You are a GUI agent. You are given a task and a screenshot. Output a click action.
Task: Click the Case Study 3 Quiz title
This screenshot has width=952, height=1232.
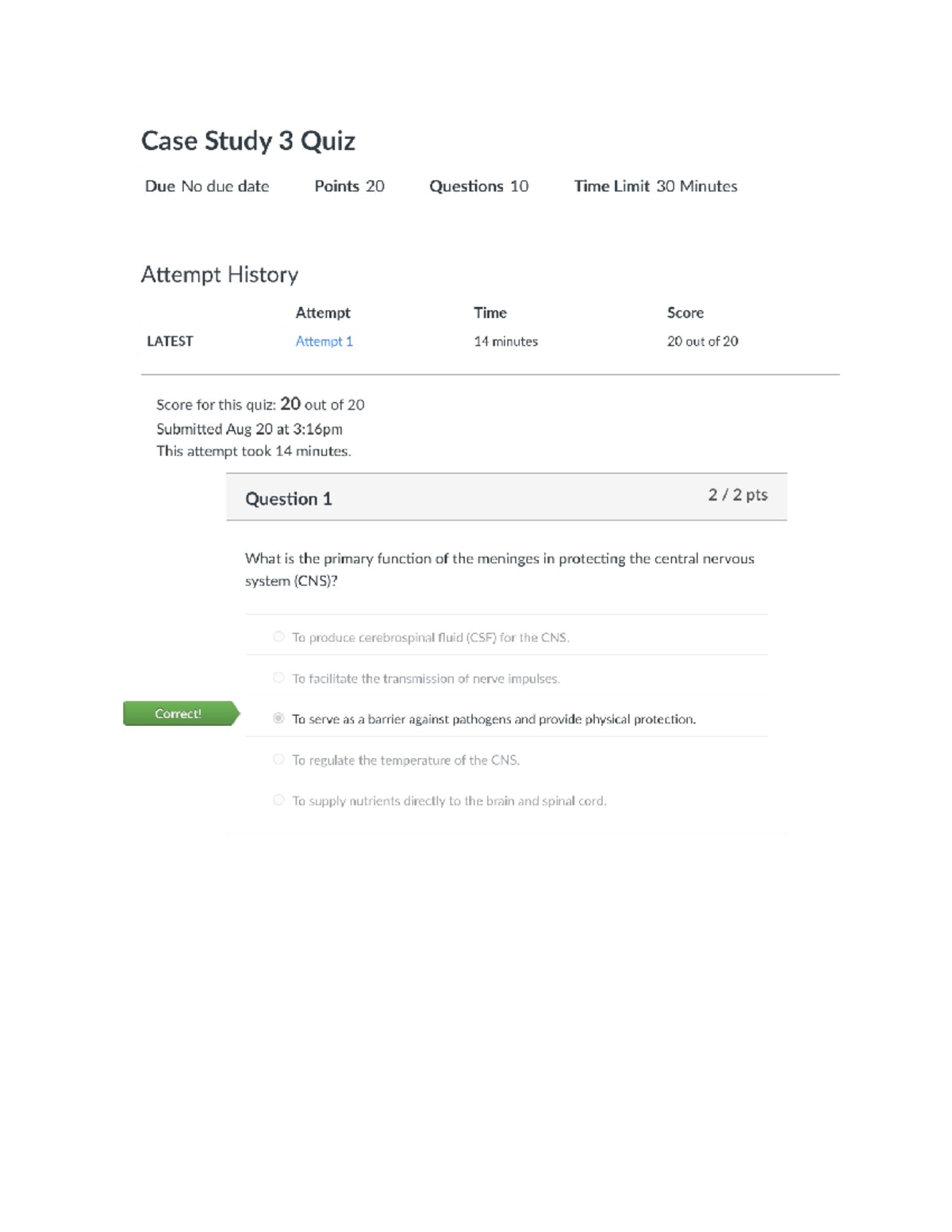pos(248,141)
